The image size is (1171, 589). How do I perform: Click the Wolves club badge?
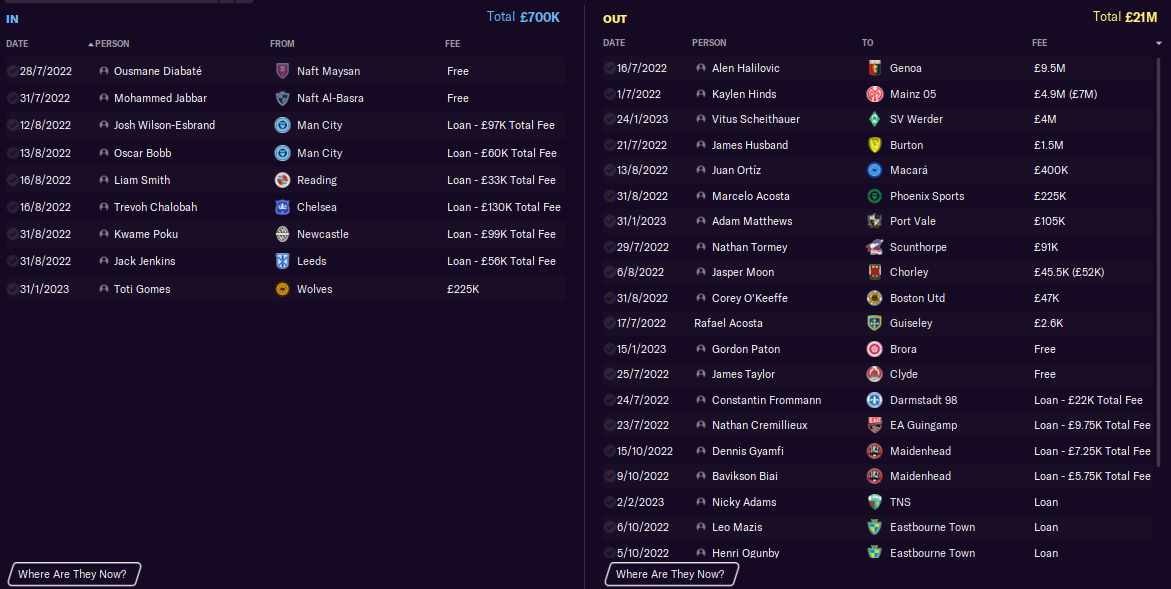[x=282, y=289]
